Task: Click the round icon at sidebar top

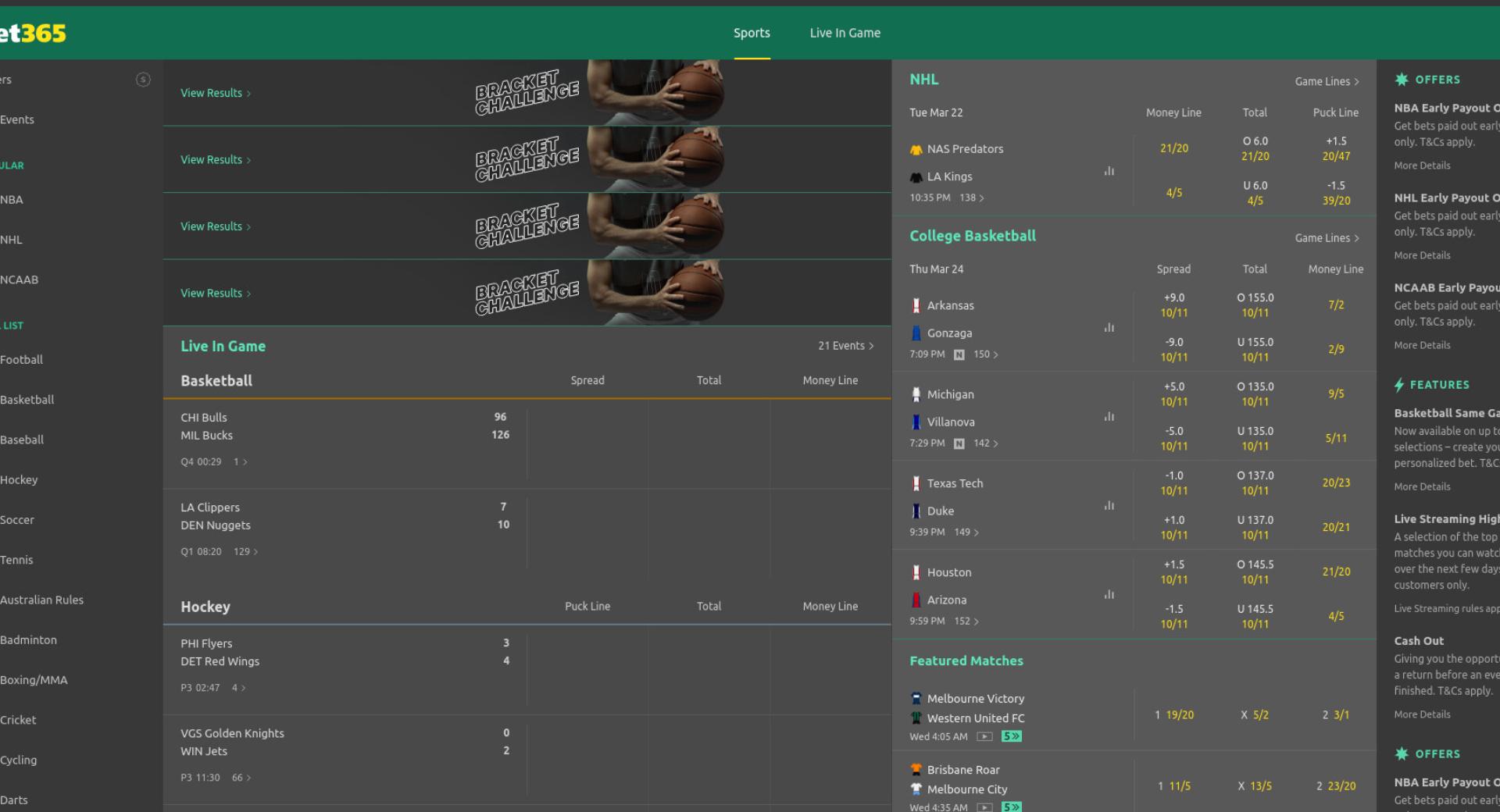Action: tap(143, 80)
